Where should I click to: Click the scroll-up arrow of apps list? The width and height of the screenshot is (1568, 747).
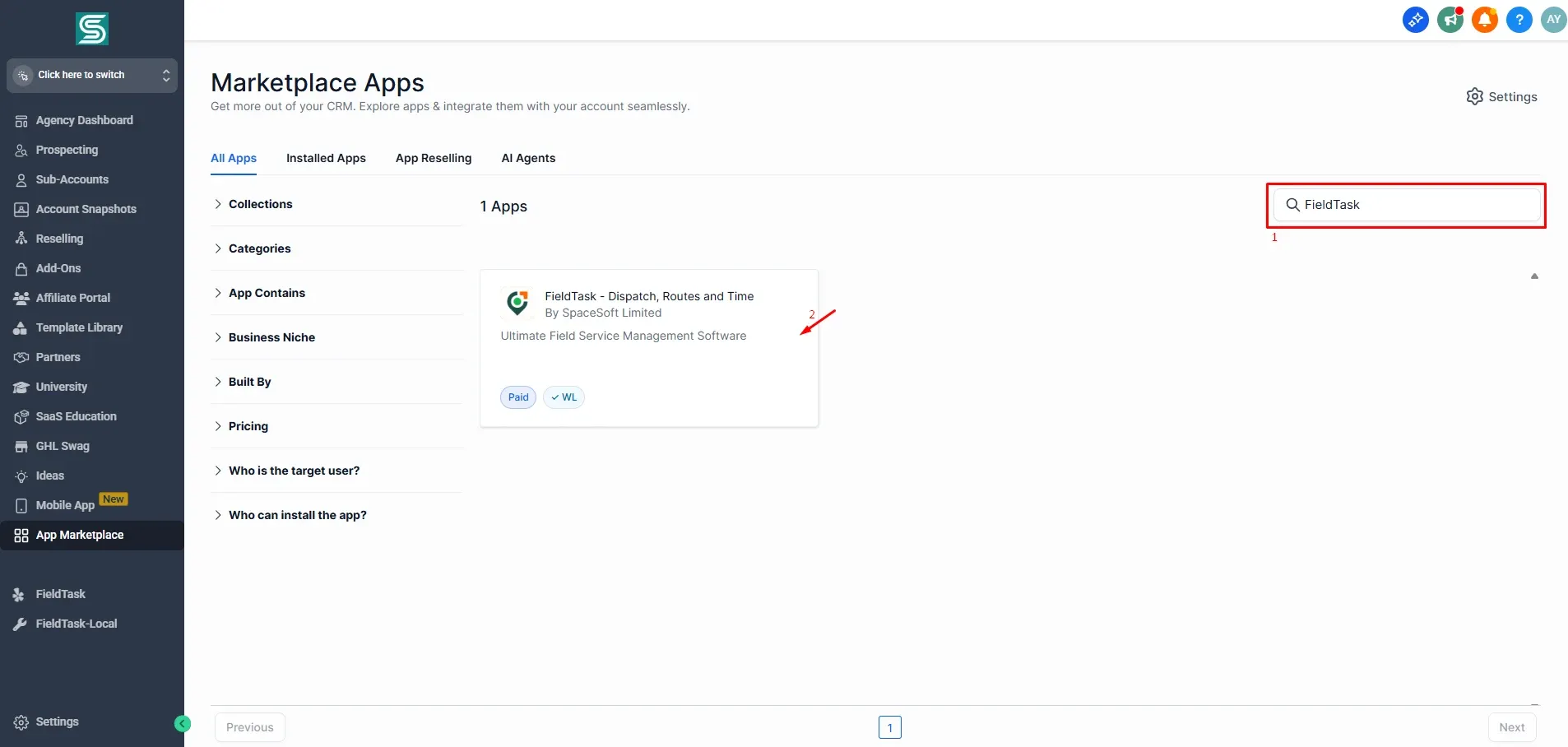[1534, 276]
